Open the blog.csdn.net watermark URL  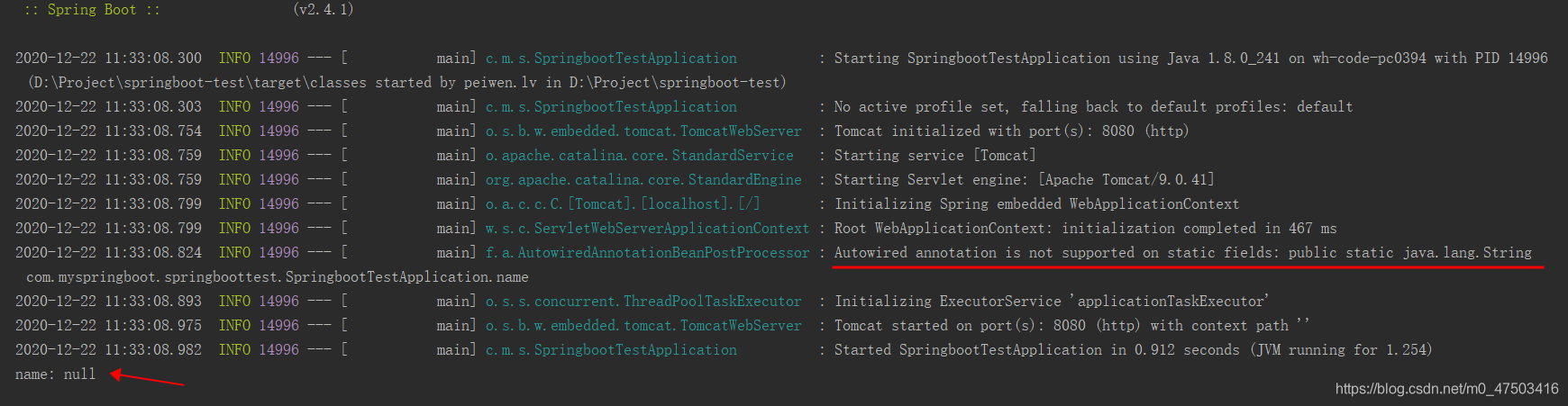tap(1446, 389)
